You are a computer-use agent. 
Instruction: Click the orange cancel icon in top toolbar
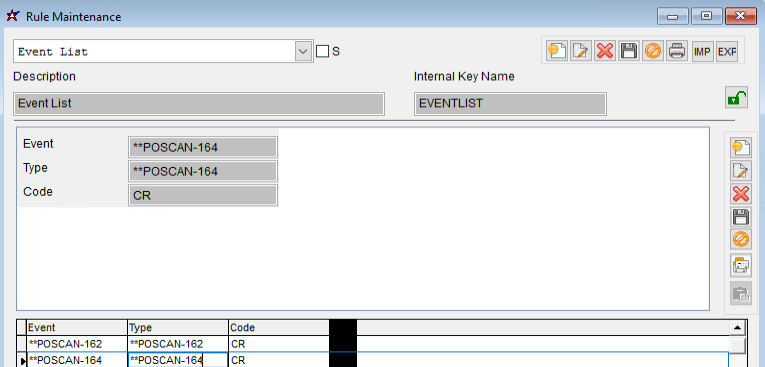click(653, 51)
